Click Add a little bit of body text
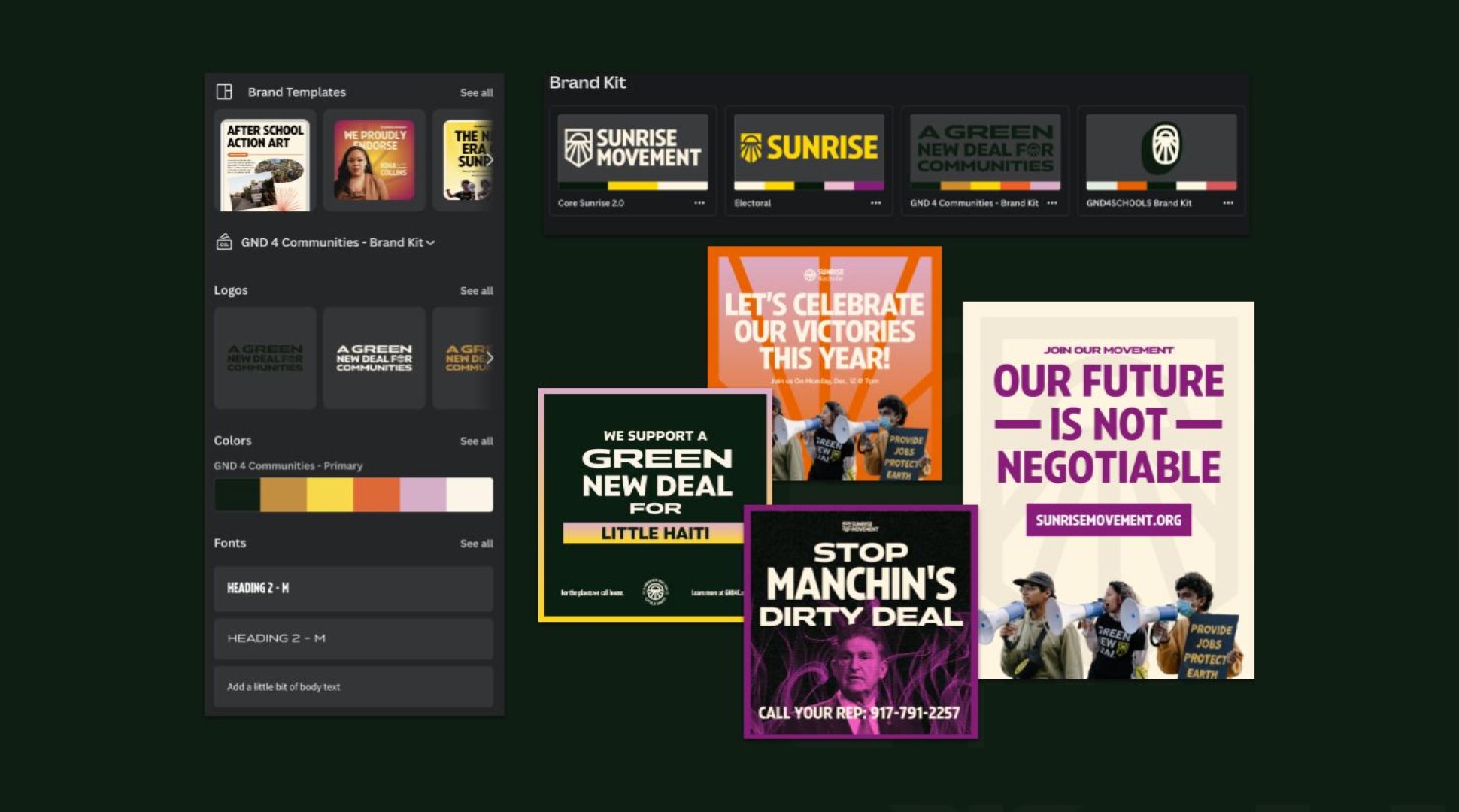This screenshot has width=1459, height=812. point(353,686)
